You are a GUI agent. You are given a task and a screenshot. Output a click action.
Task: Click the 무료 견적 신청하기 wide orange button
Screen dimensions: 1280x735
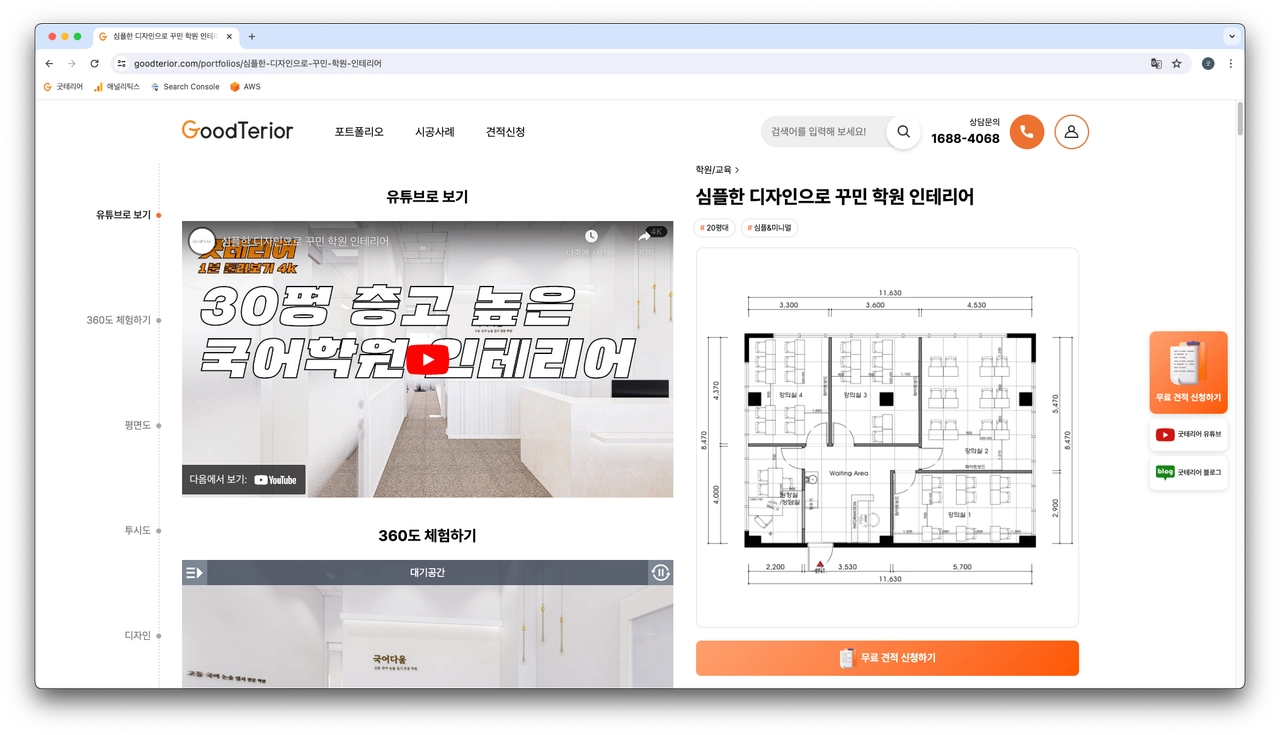pos(887,658)
